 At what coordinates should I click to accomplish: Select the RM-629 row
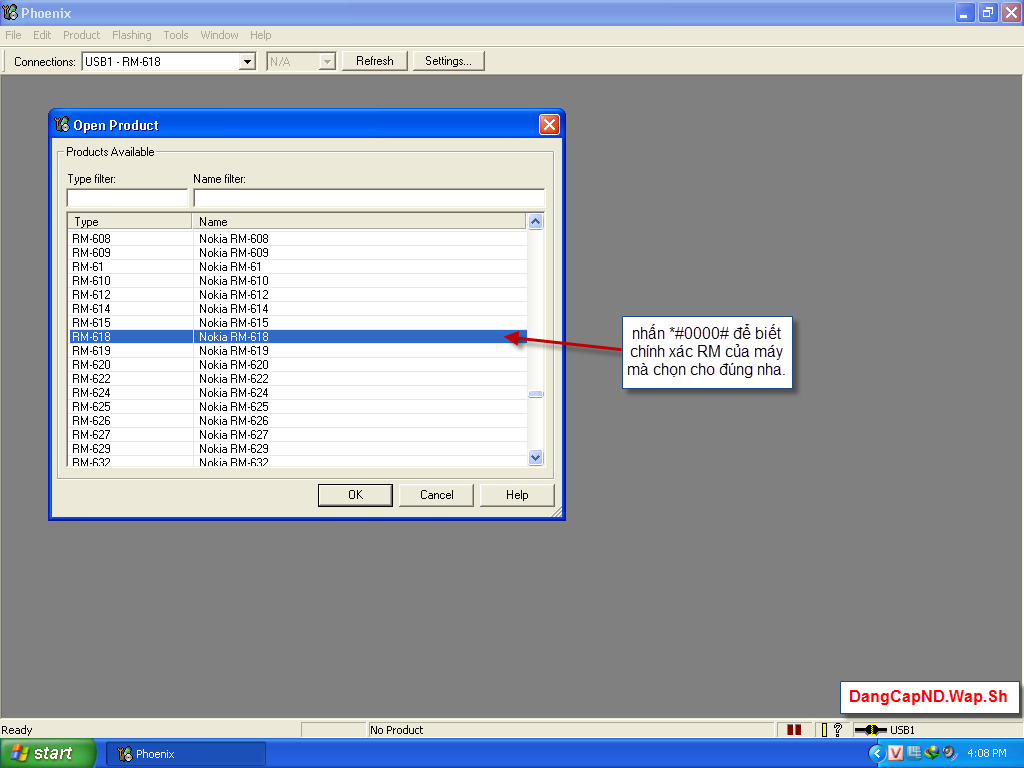click(298, 449)
